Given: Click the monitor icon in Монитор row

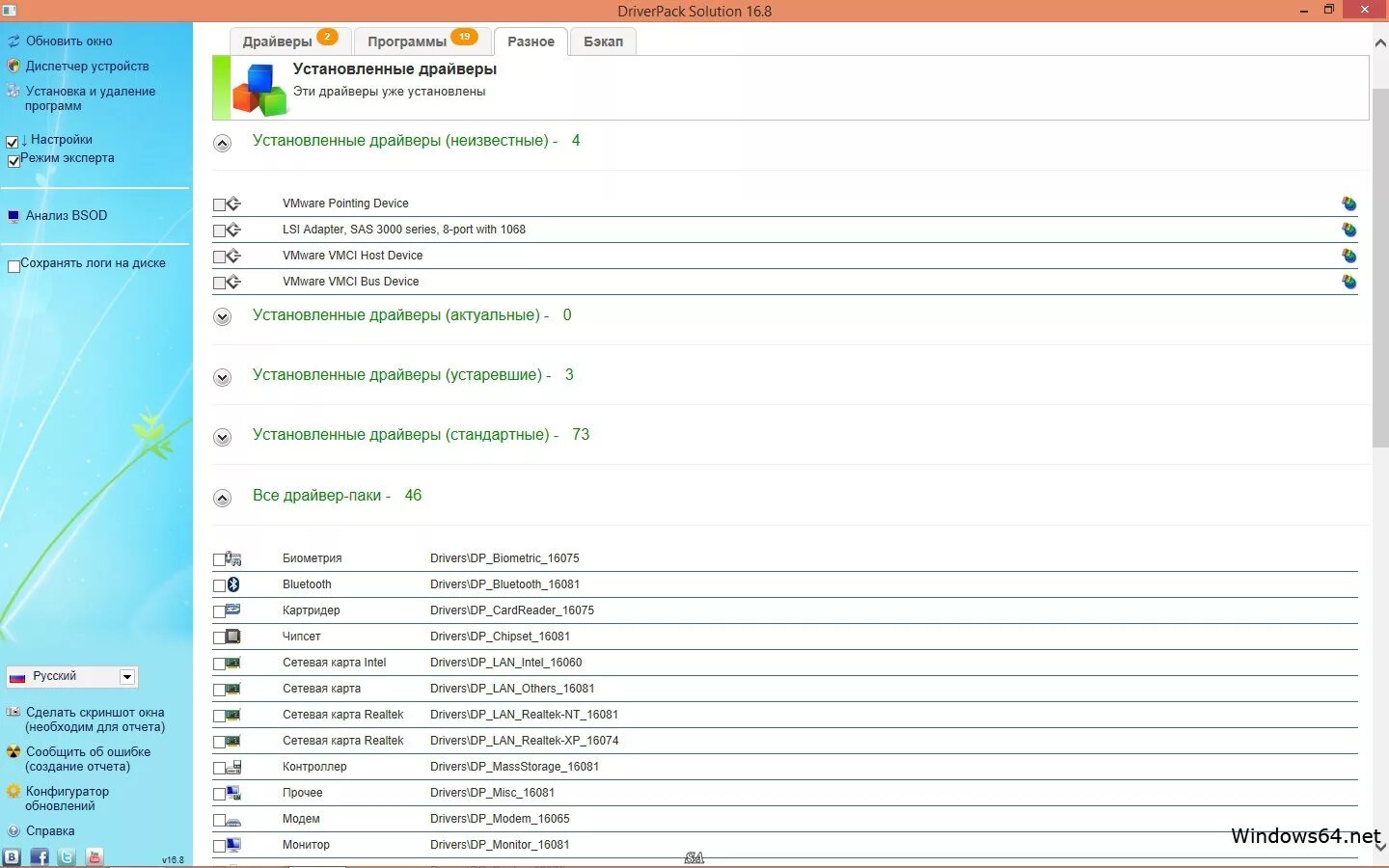Looking at the screenshot, I should [x=233, y=845].
